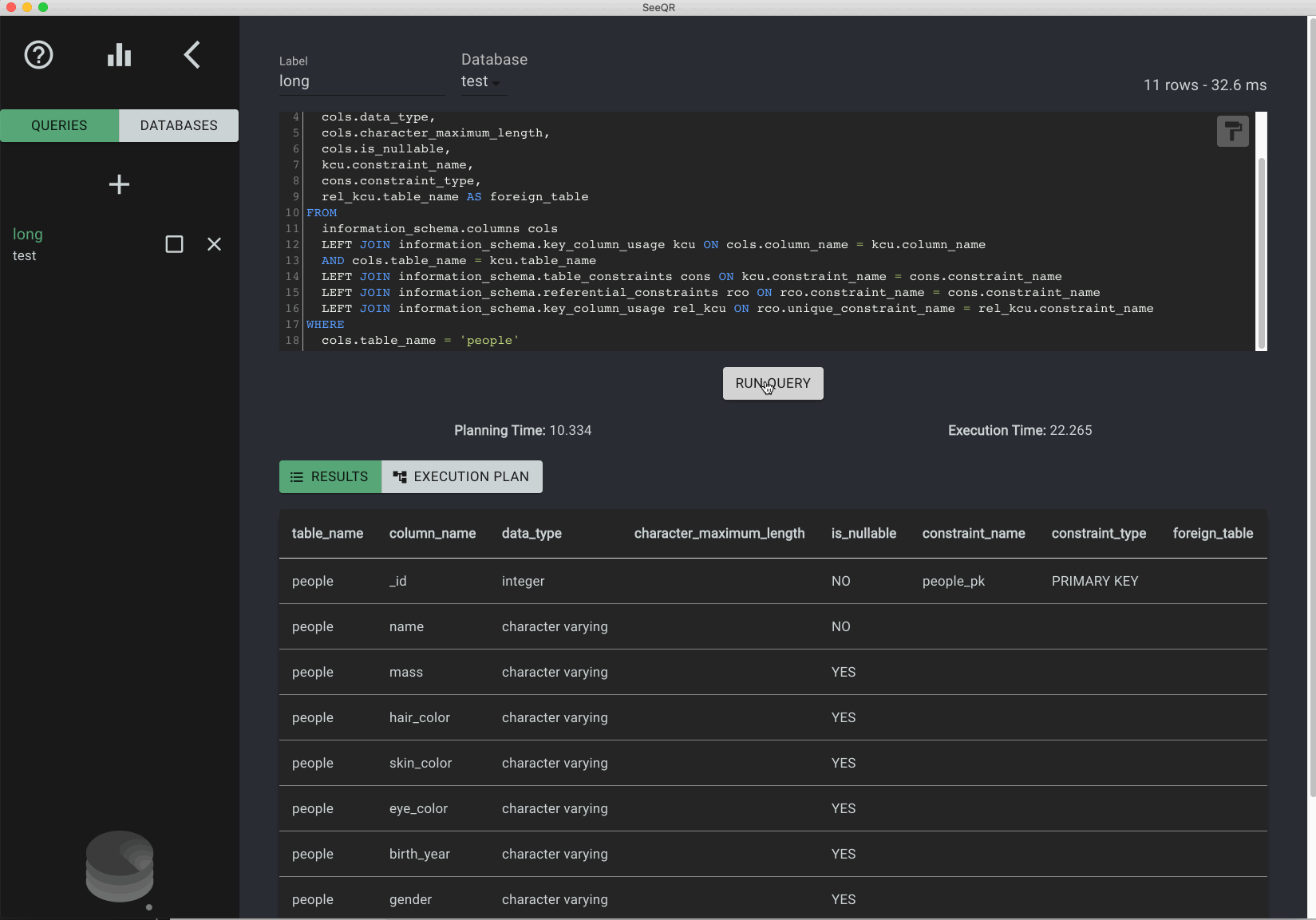Click the character_maximum_length column header
This screenshot has height=920, width=1316.
(719, 533)
